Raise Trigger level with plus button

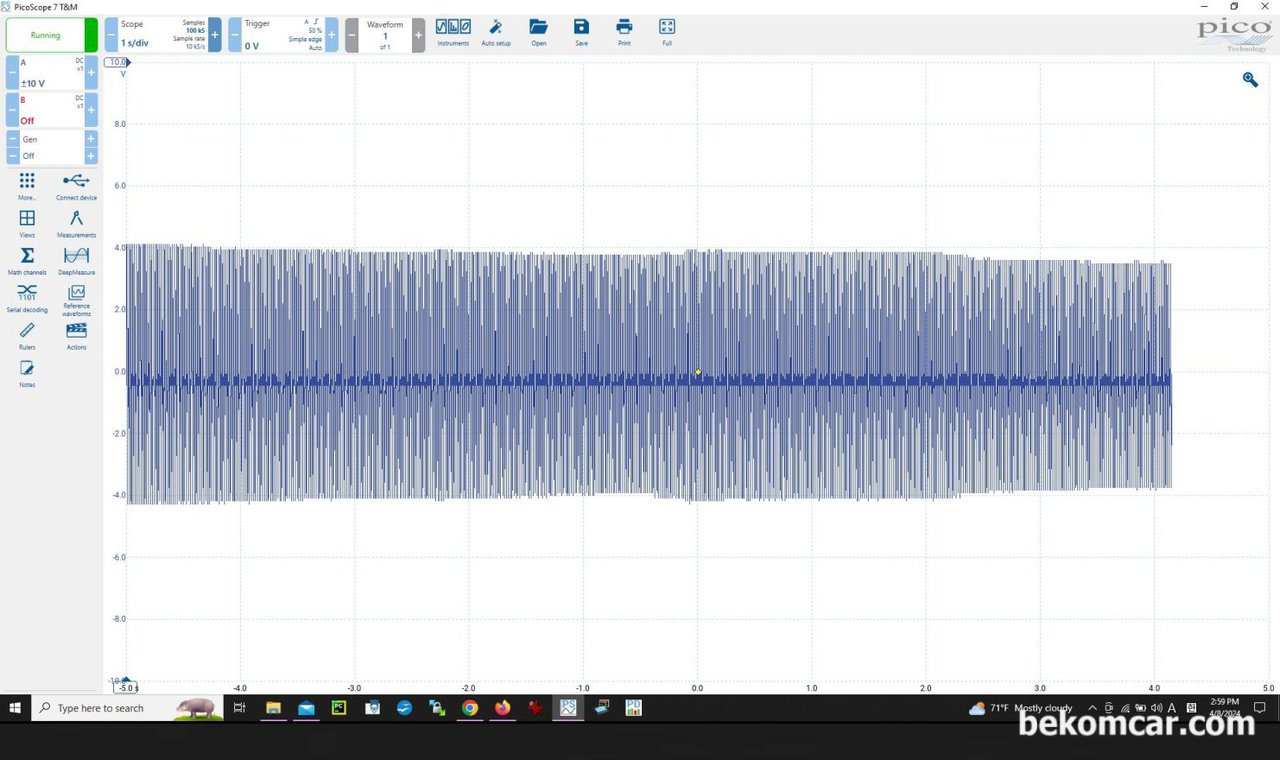pyautogui.click(x=332, y=35)
